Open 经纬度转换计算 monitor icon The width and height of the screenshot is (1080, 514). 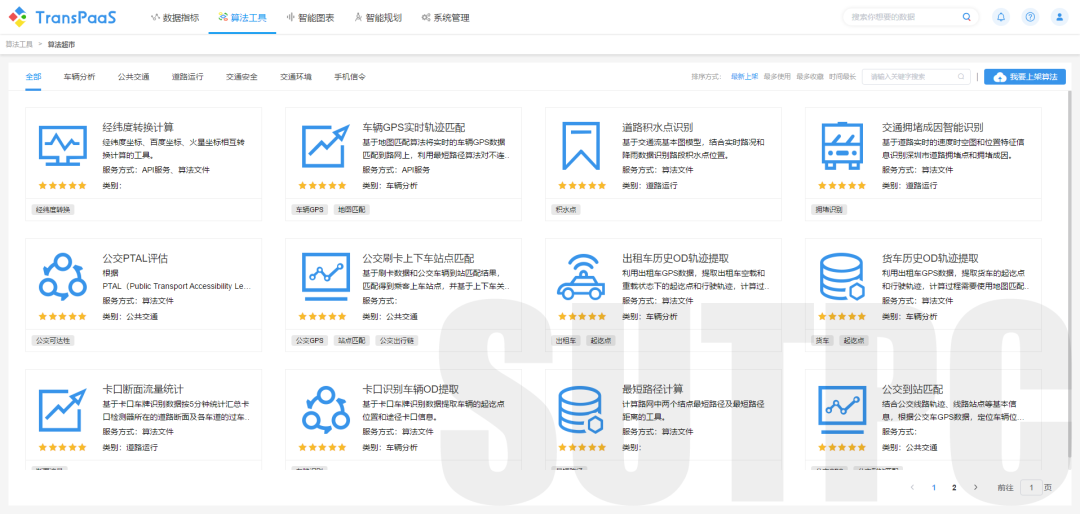point(63,147)
